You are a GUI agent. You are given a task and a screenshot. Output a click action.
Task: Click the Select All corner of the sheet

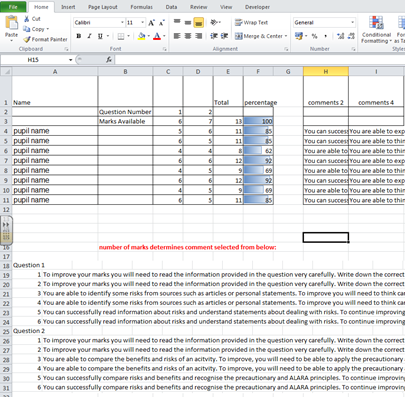pos(6,71)
